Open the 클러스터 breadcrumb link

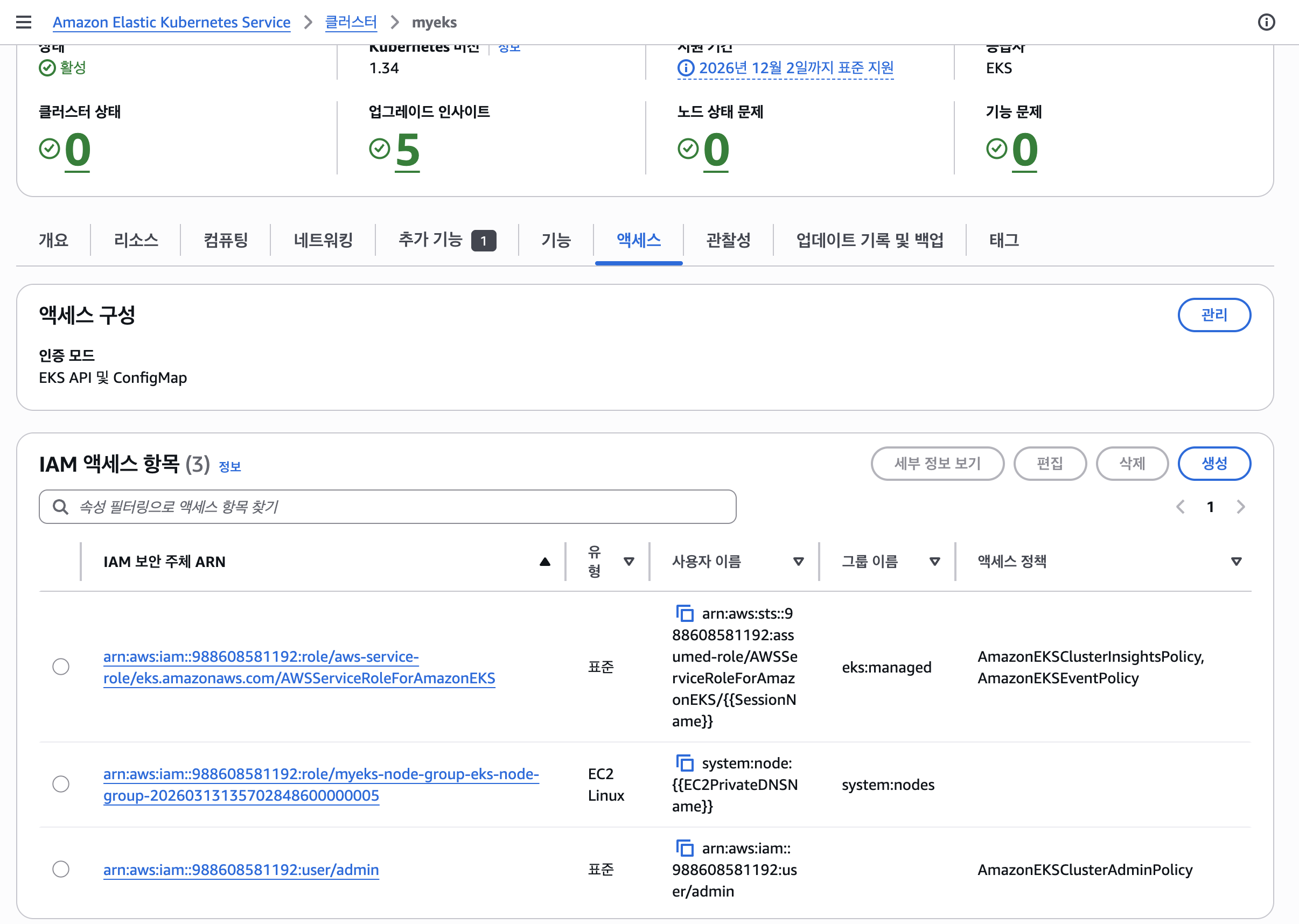[x=351, y=22]
